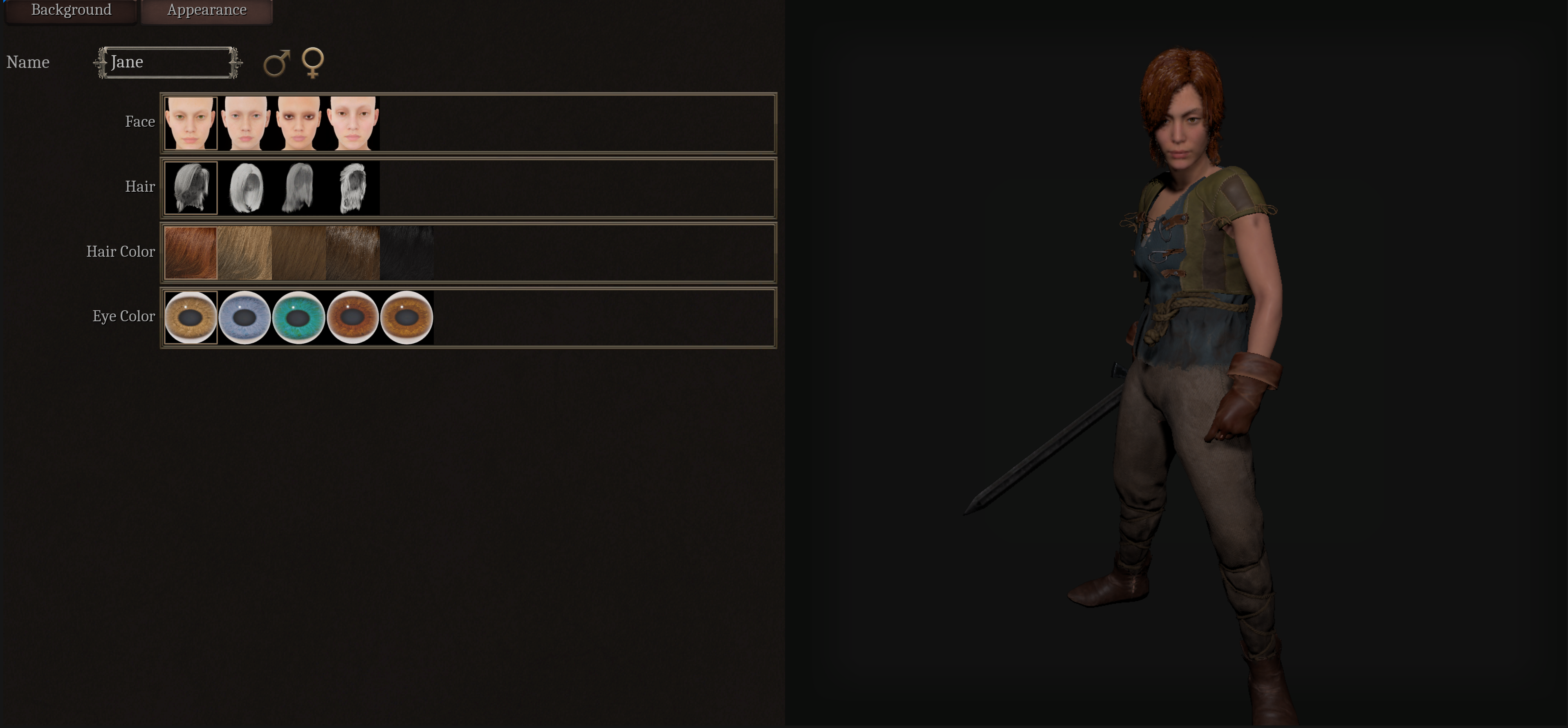The height and width of the screenshot is (728, 1568).
Task: Pick the red hair color swatch
Action: (x=191, y=253)
